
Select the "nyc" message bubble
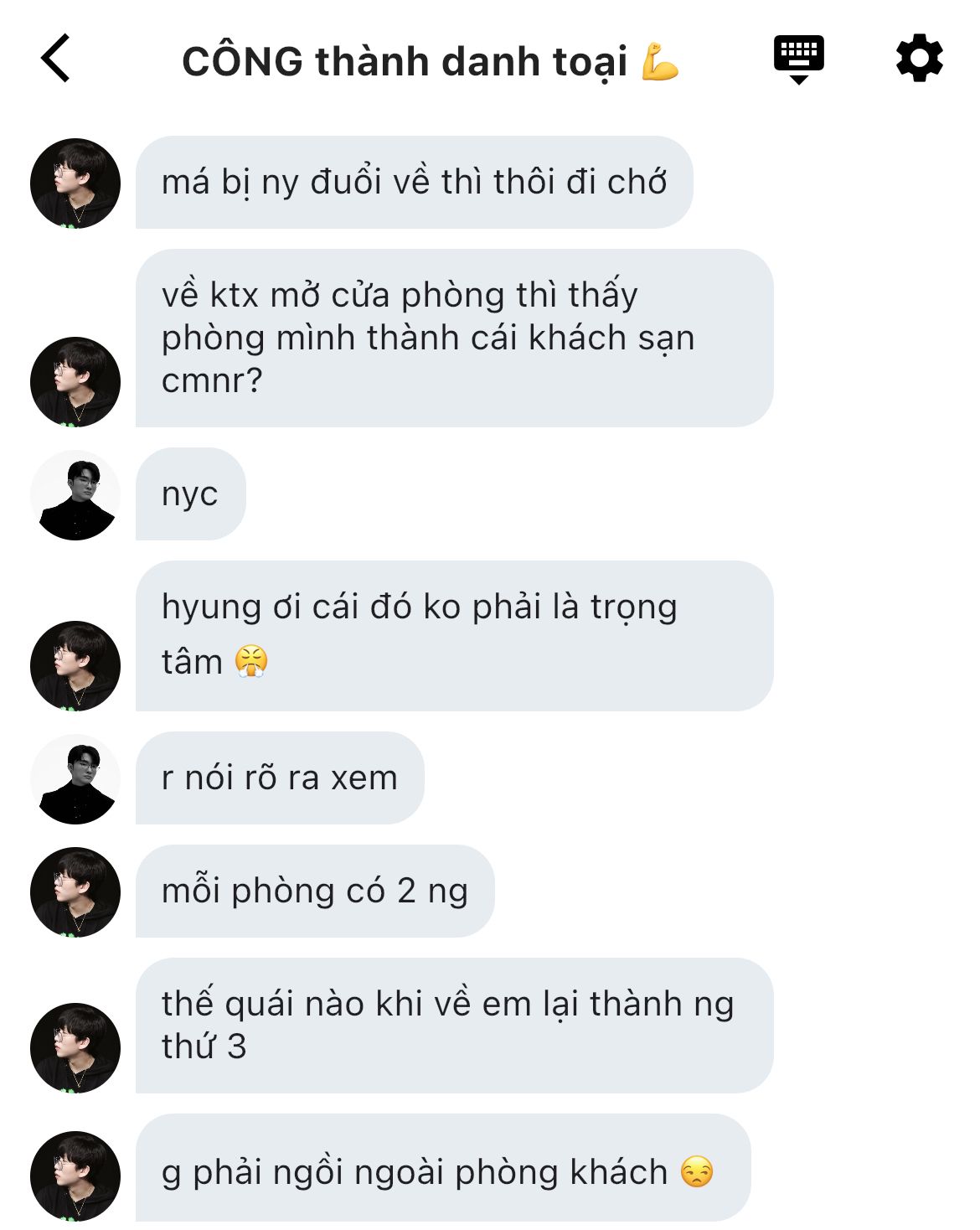[x=190, y=494]
